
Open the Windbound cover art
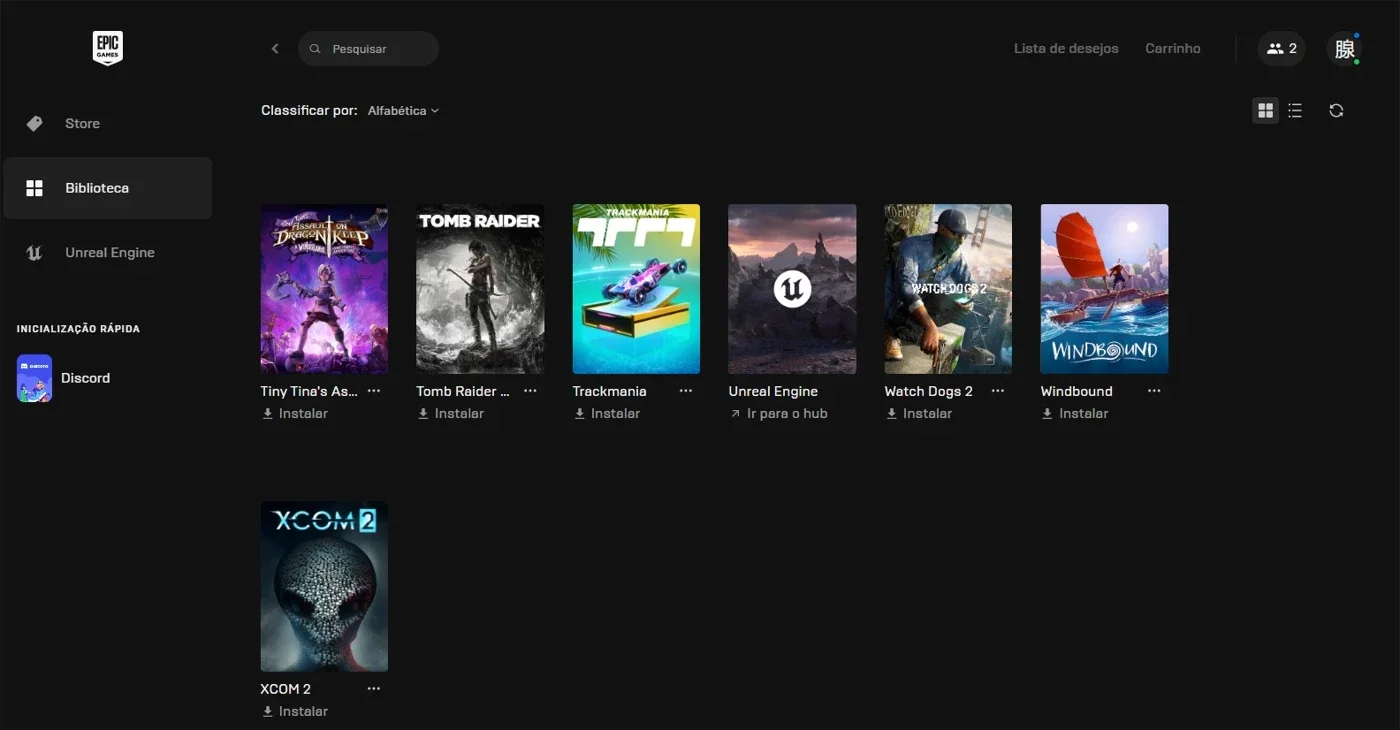point(1104,289)
